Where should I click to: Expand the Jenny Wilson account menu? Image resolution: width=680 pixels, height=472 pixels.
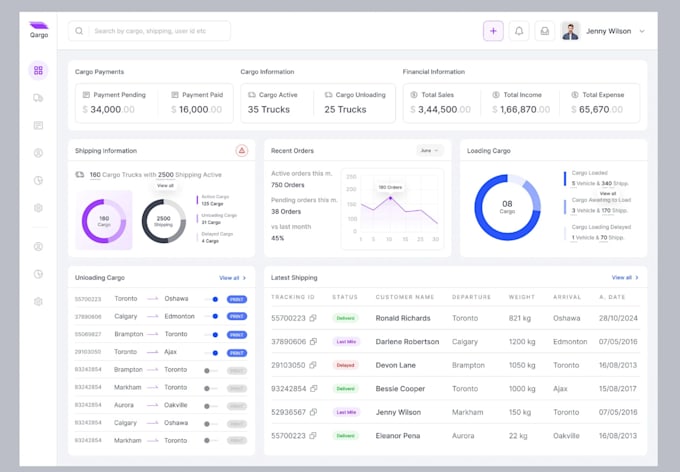(x=642, y=31)
